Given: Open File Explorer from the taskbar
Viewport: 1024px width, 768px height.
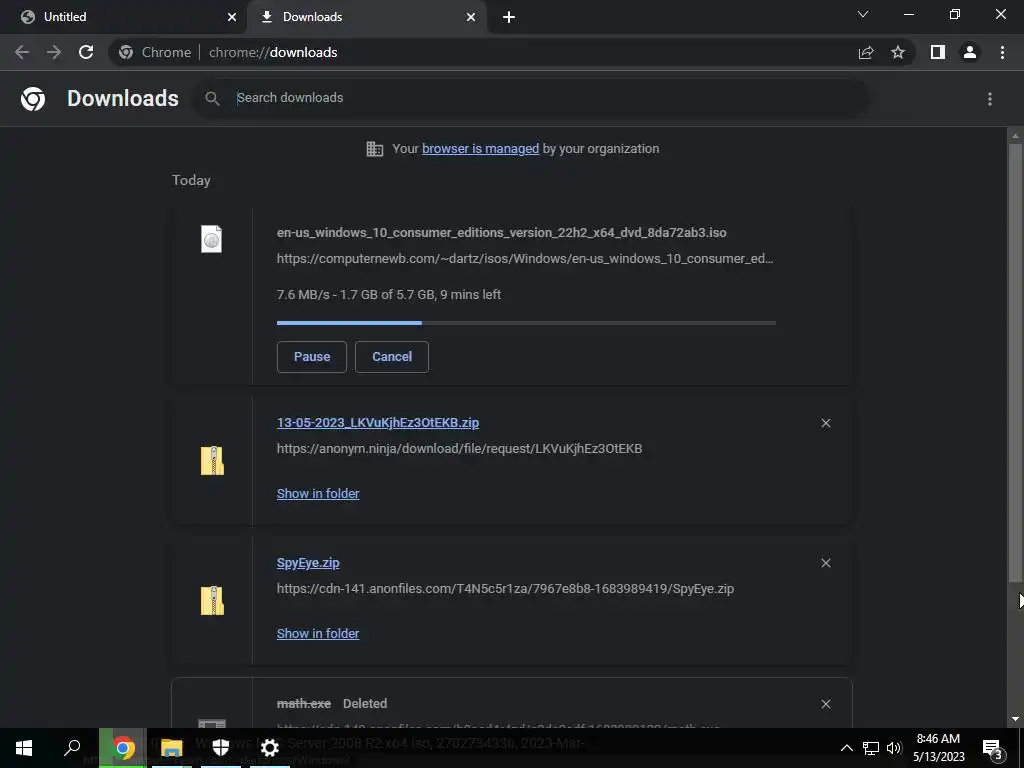Looking at the screenshot, I should point(172,748).
